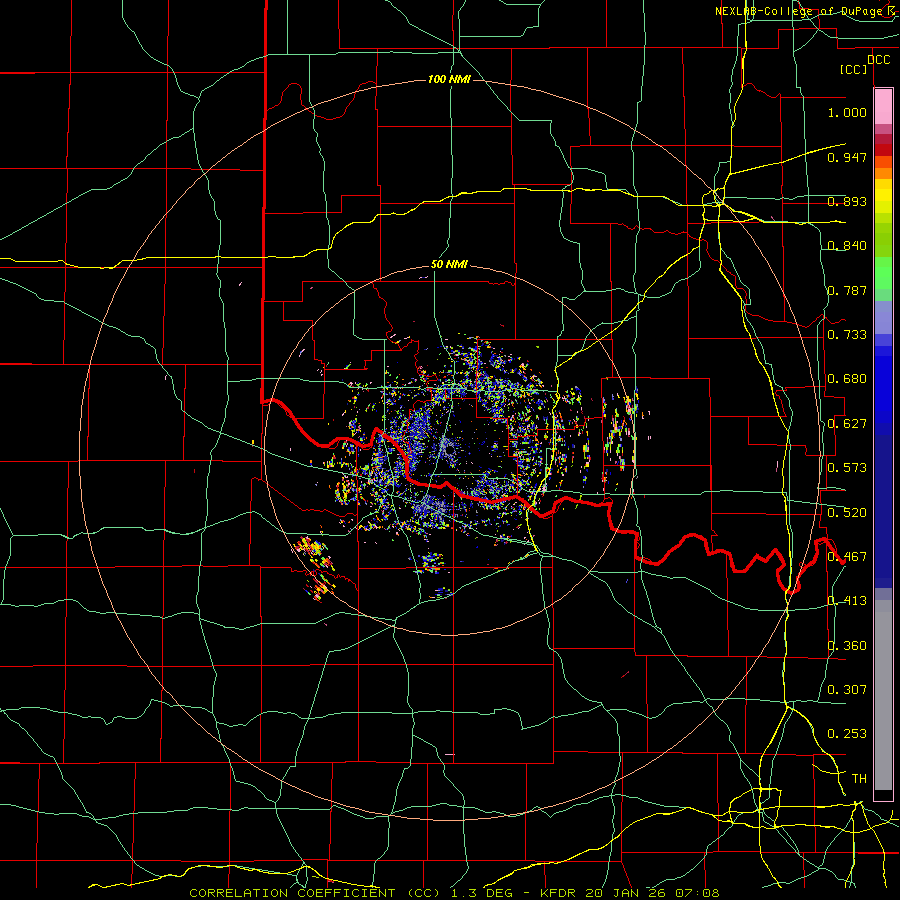Click the pink segment of the color bar
The height and width of the screenshot is (900, 900).
point(883,107)
